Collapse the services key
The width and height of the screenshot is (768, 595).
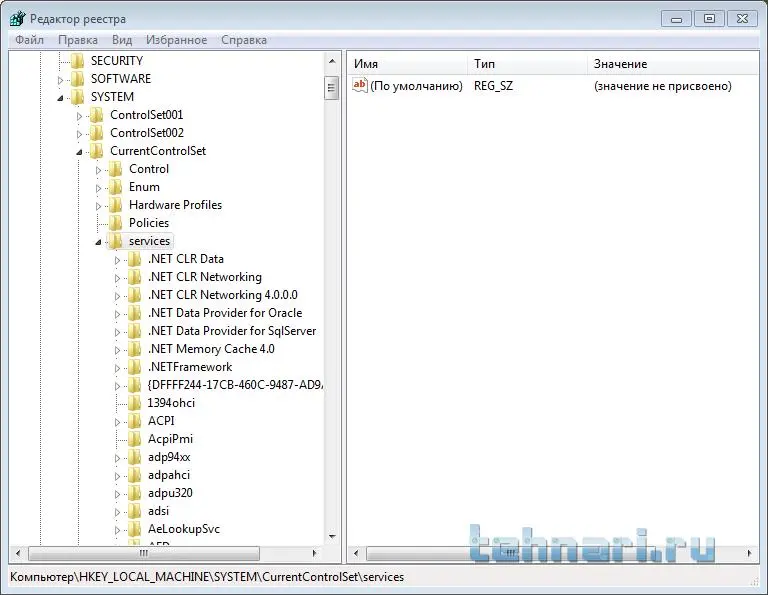pyautogui.click(x=98, y=242)
